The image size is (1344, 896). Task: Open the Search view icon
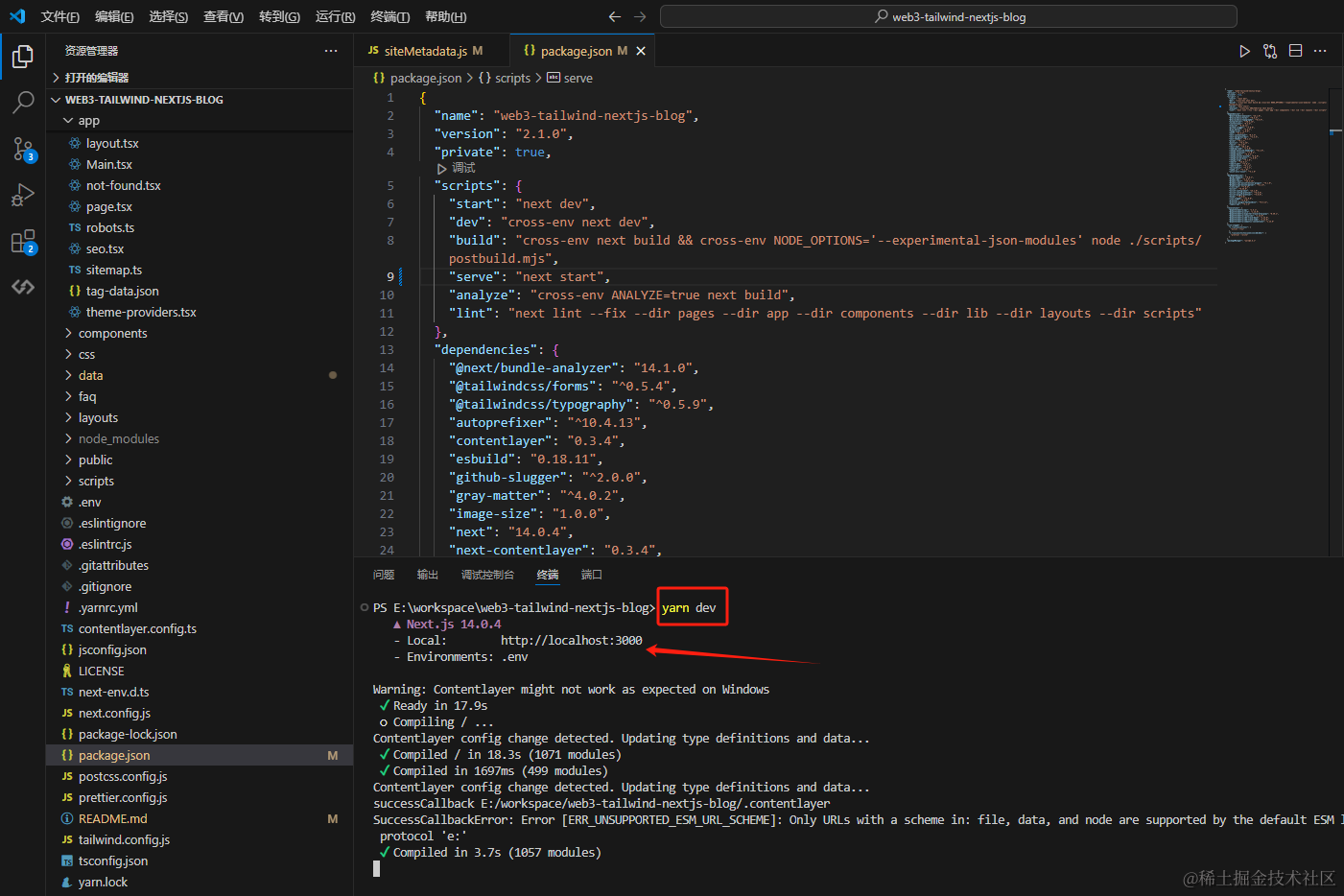[x=23, y=102]
